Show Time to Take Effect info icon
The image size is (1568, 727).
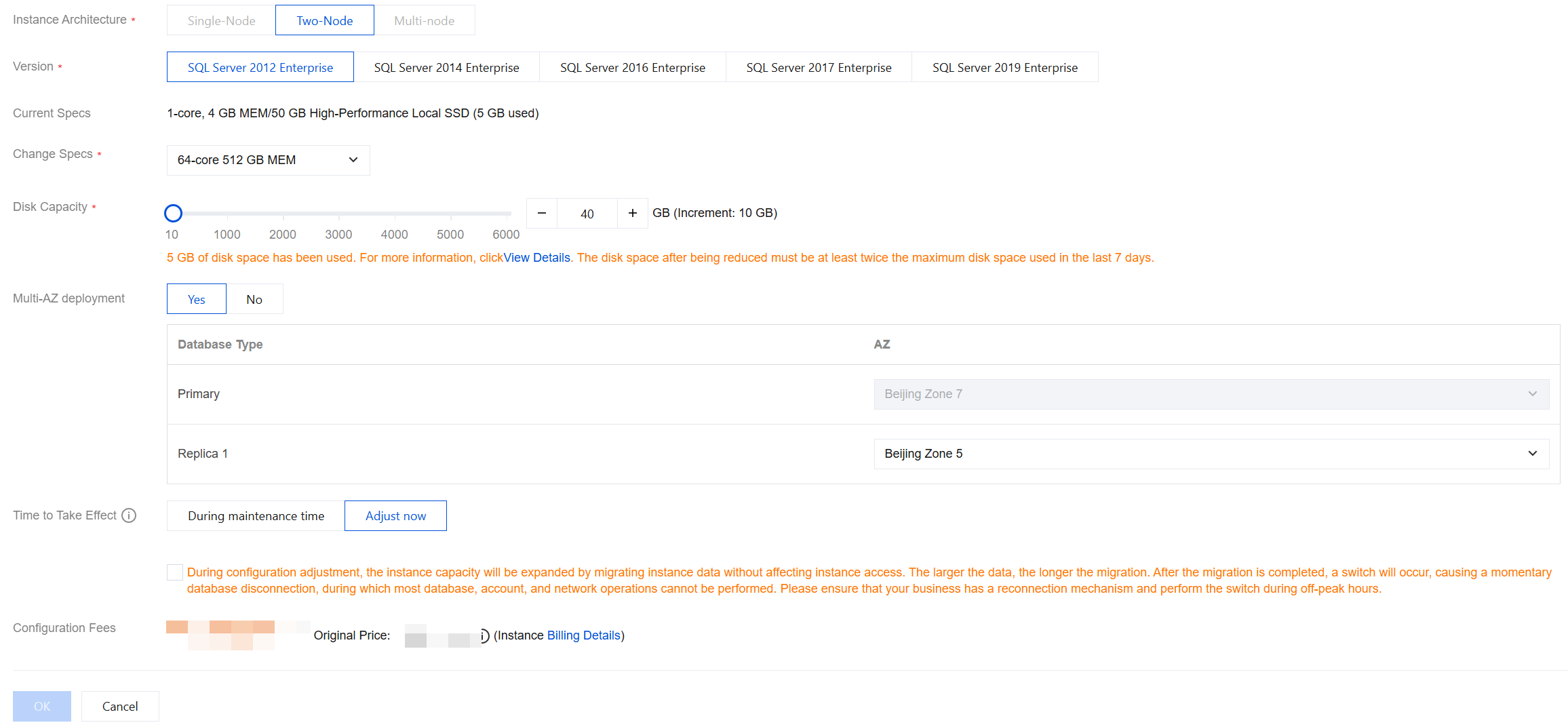(129, 515)
